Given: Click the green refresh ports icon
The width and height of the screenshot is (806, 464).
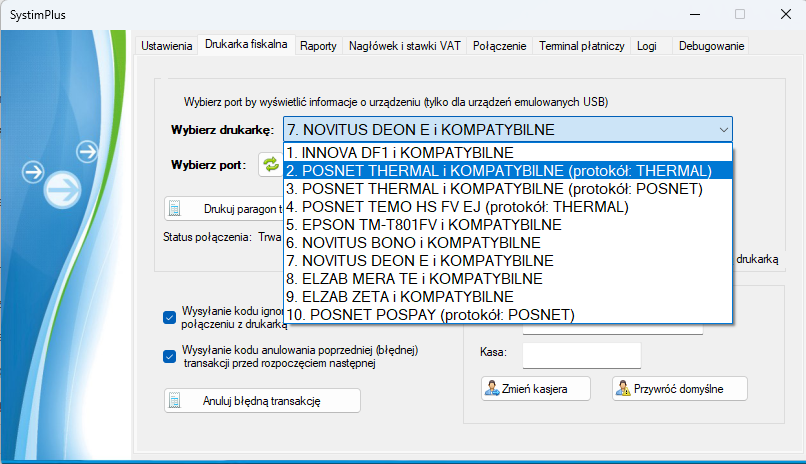Looking at the screenshot, I should pyautogui.click(x=270, y=165).
